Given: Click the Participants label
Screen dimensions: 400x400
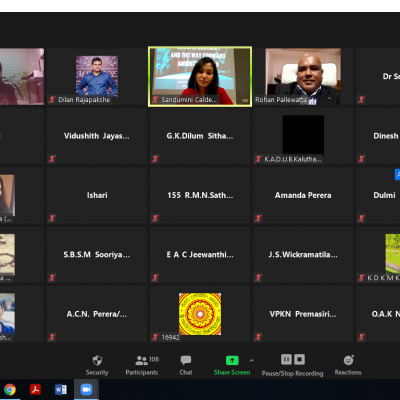Looking at the screenshot, I should tap(142, 372).
